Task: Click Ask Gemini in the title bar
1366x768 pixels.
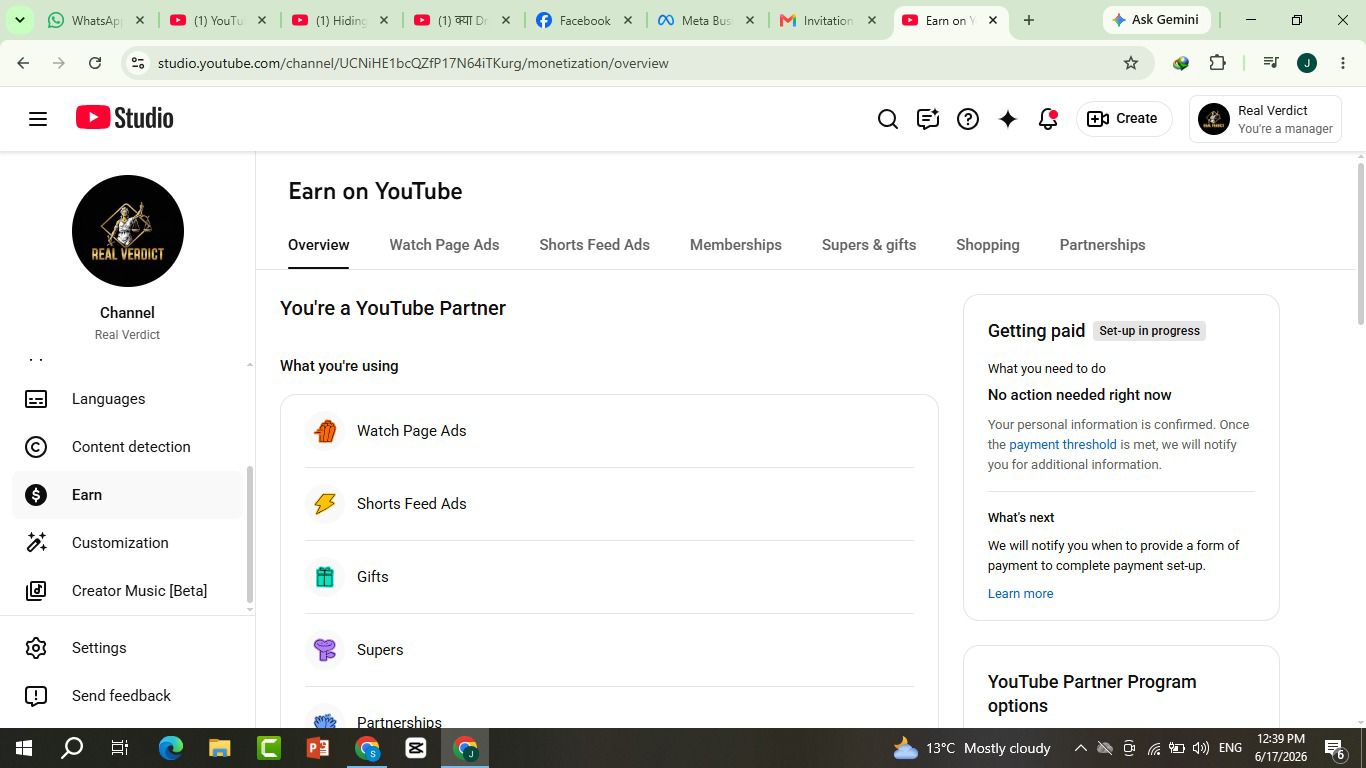Action: click(1156, 20)
